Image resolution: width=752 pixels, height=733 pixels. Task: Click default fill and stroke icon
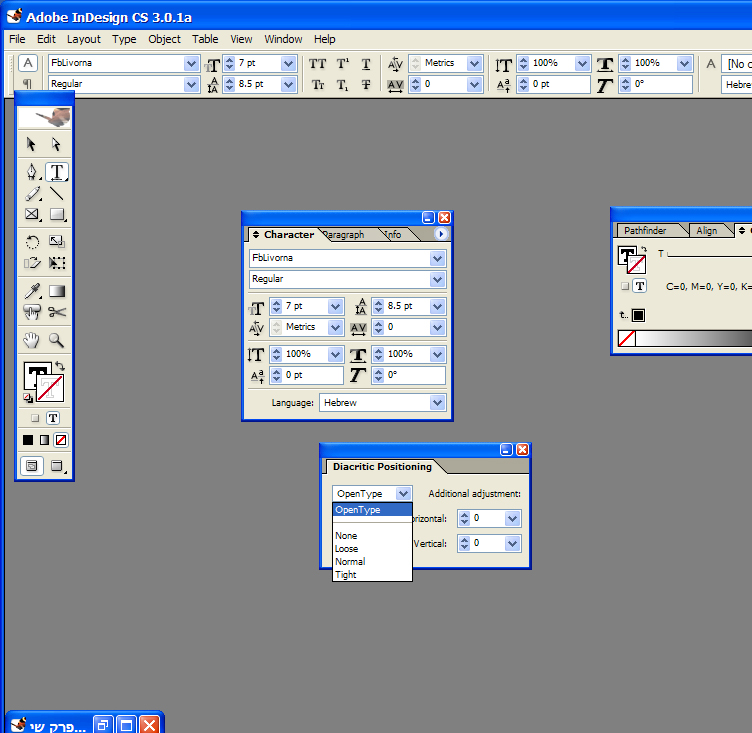[28, 397]
